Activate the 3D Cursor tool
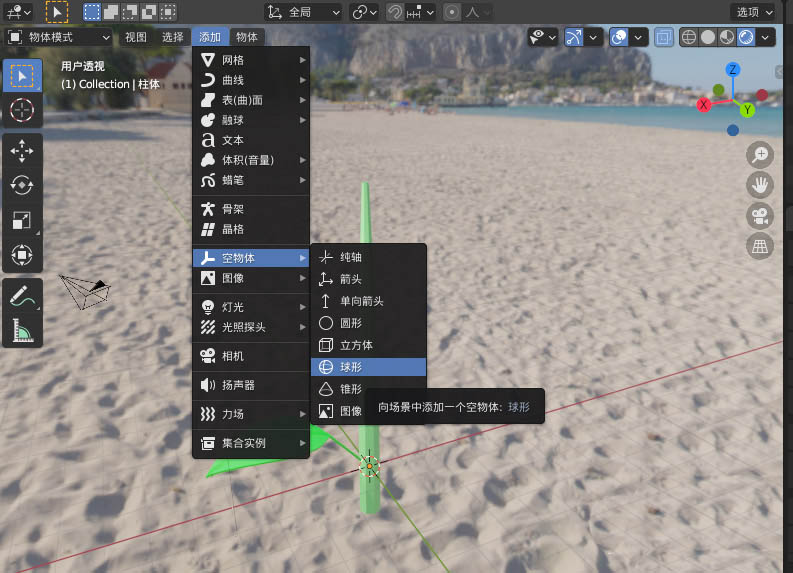 point(22,110)
